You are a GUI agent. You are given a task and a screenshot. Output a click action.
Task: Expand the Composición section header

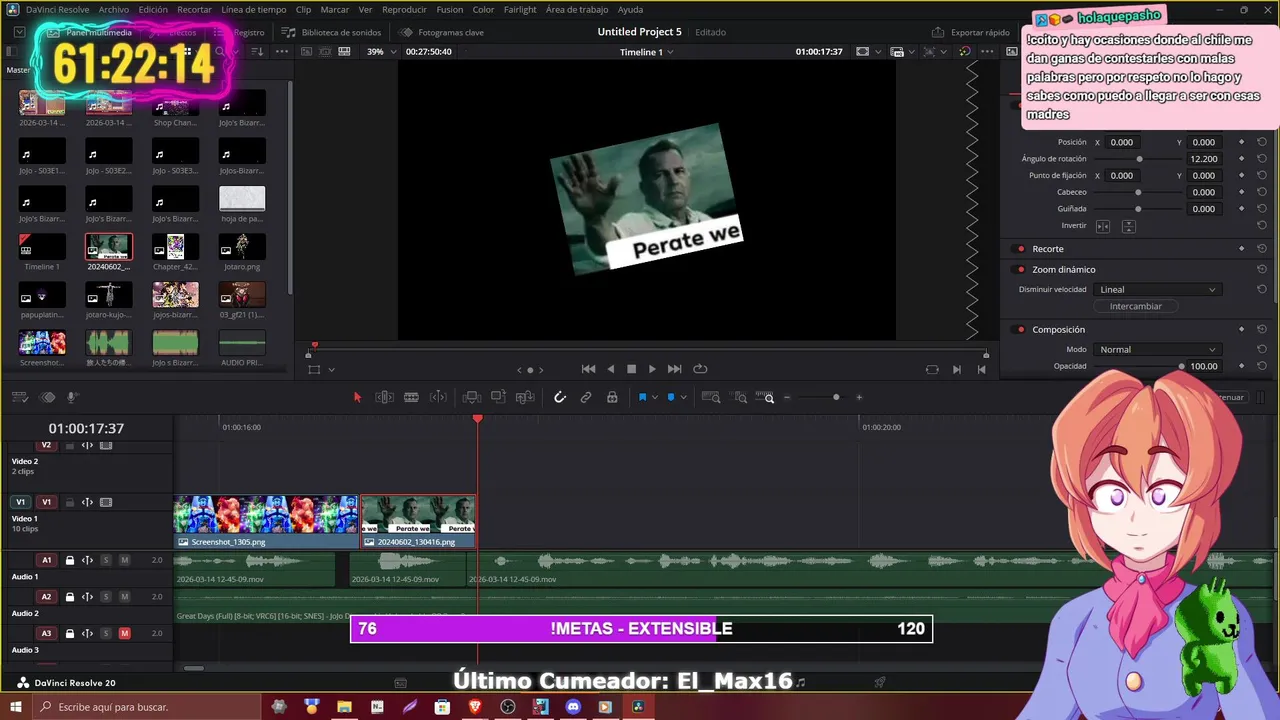[x=1058, y=329]
